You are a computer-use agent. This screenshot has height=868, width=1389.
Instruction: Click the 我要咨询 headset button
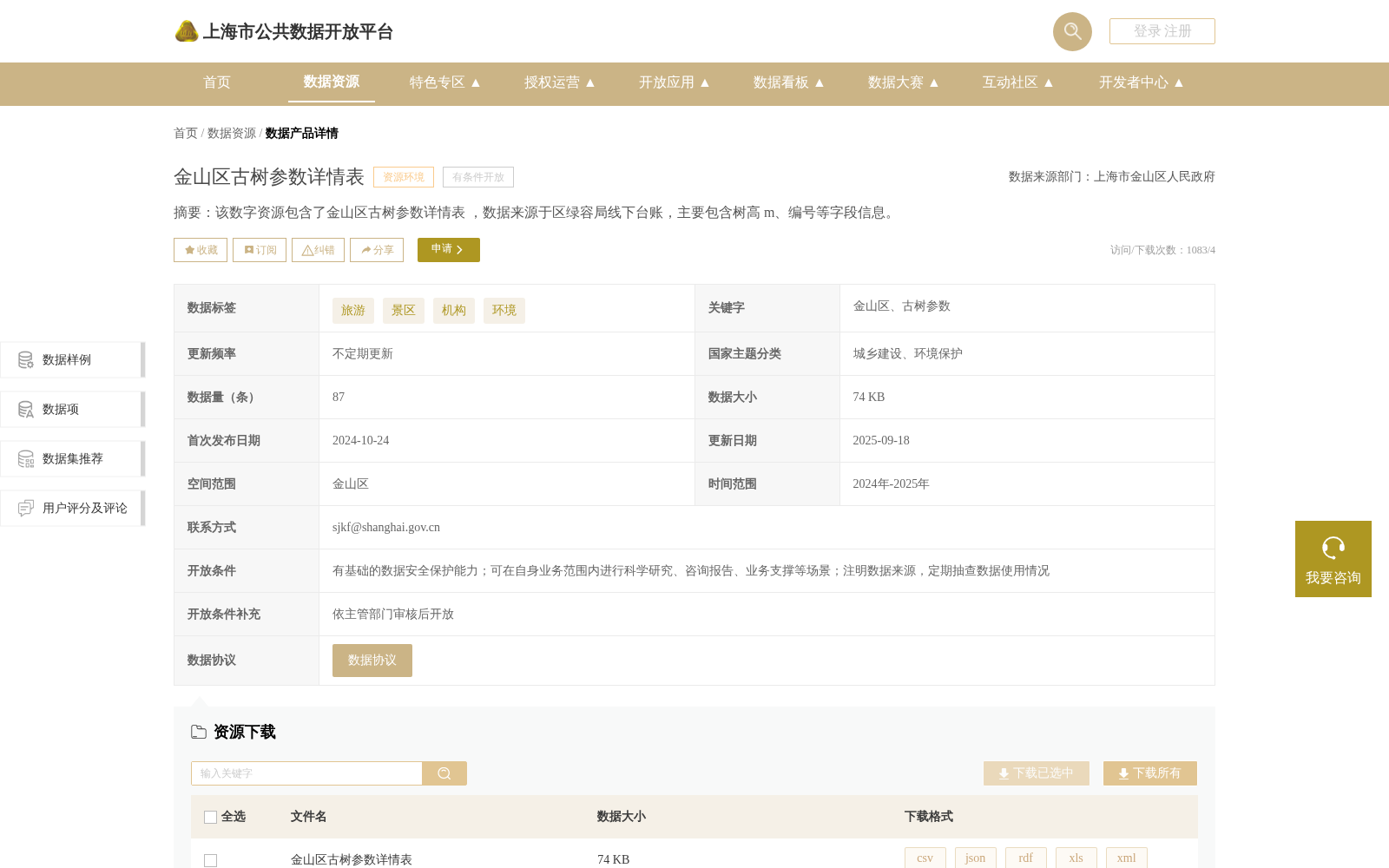[x=1333, y=559]
